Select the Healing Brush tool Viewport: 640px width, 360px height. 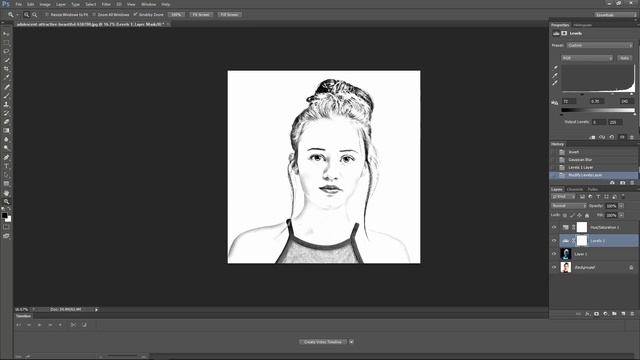[x=6, y=87]
